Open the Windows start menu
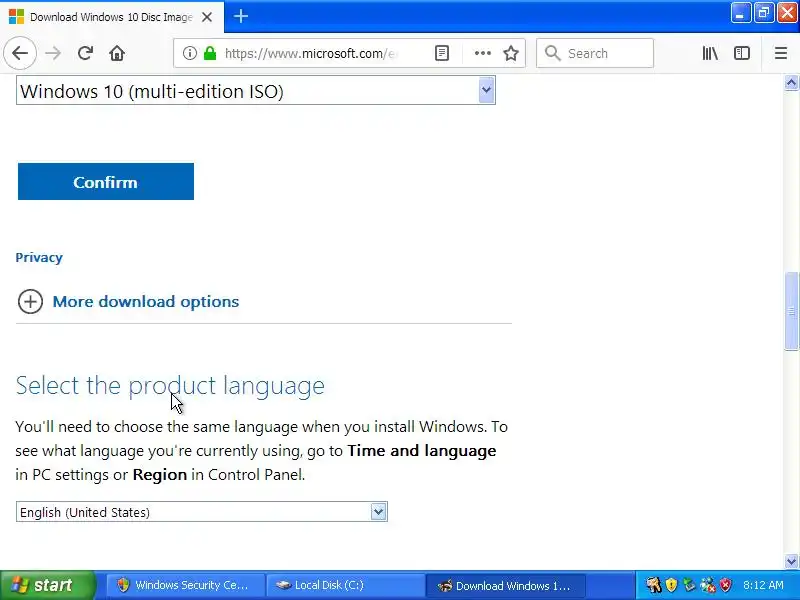 tap(47, 585)
